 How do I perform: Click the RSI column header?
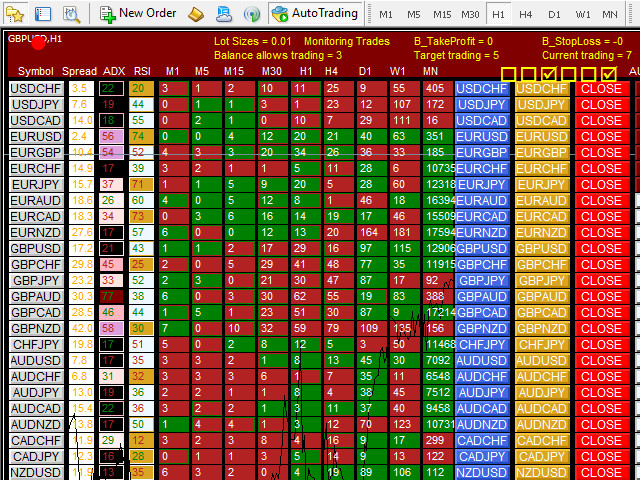142,71
